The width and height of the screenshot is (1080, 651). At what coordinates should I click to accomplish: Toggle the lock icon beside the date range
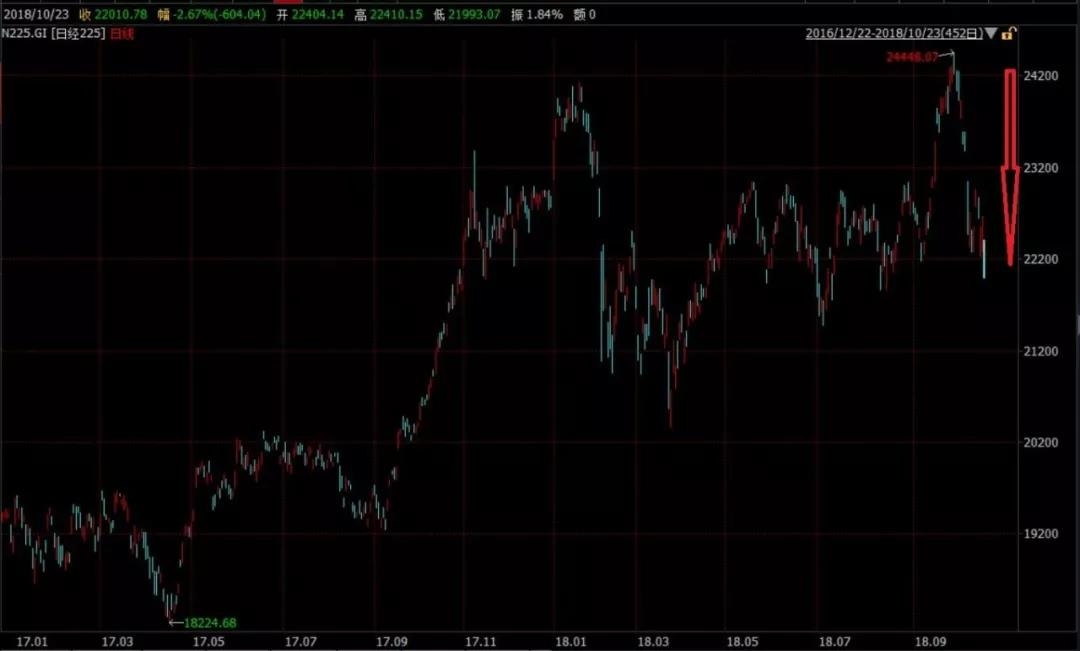pyautogui.click(x=1008, y=33)
